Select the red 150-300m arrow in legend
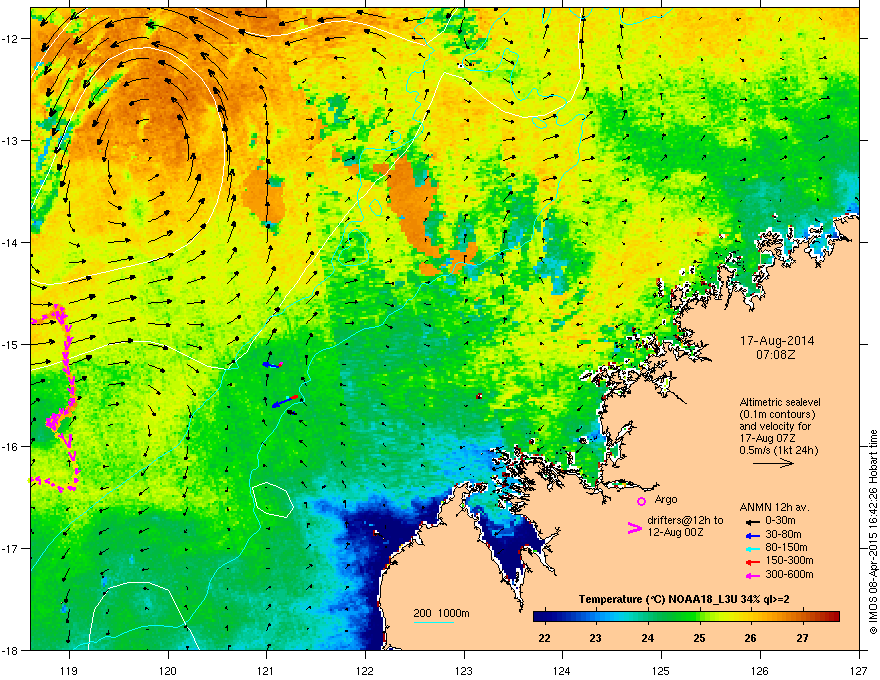 (x=753, y=562)
